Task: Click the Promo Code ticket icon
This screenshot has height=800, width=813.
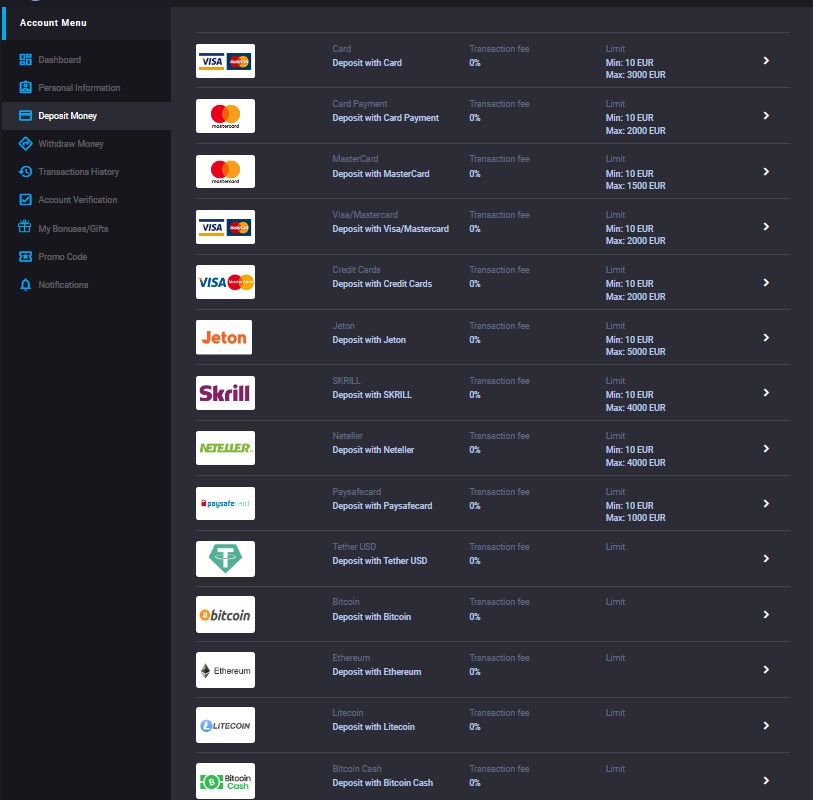Action: (x=25, y=257)
